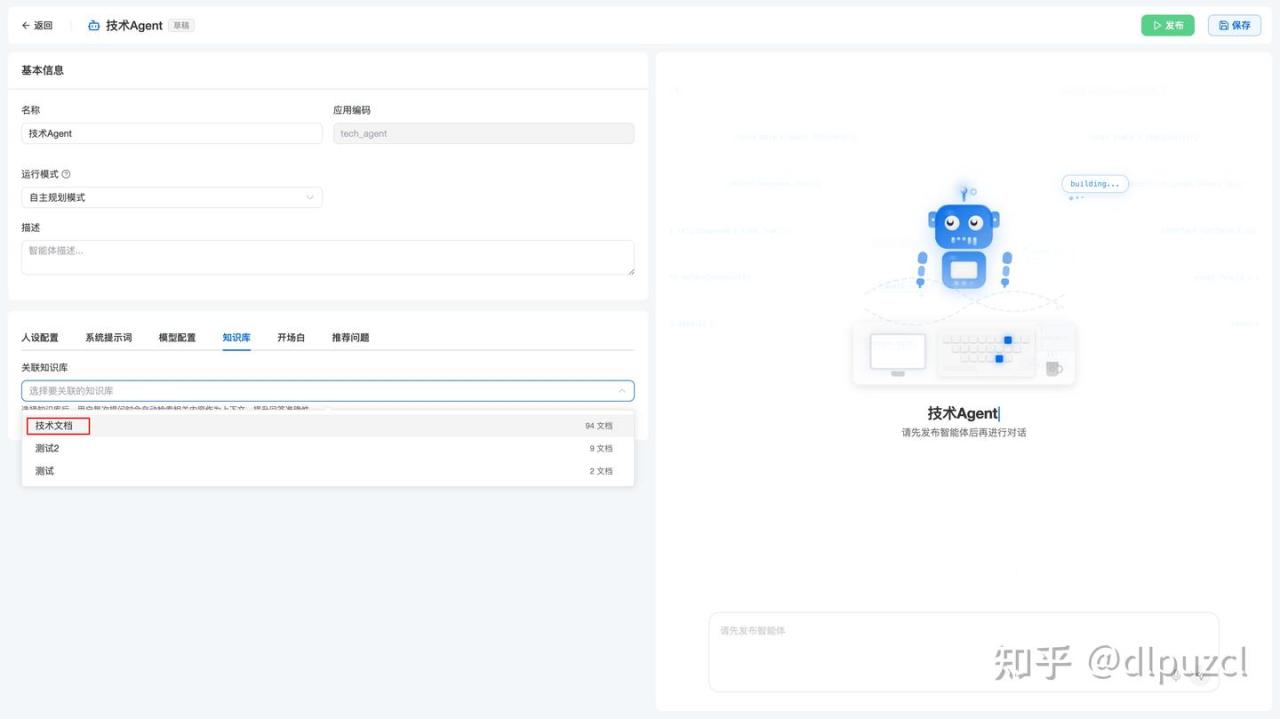The height and width of the screenshot is (719, 1280).
Task: Click the robot icon beside 技术Agent title
Action: coord(94,26)
